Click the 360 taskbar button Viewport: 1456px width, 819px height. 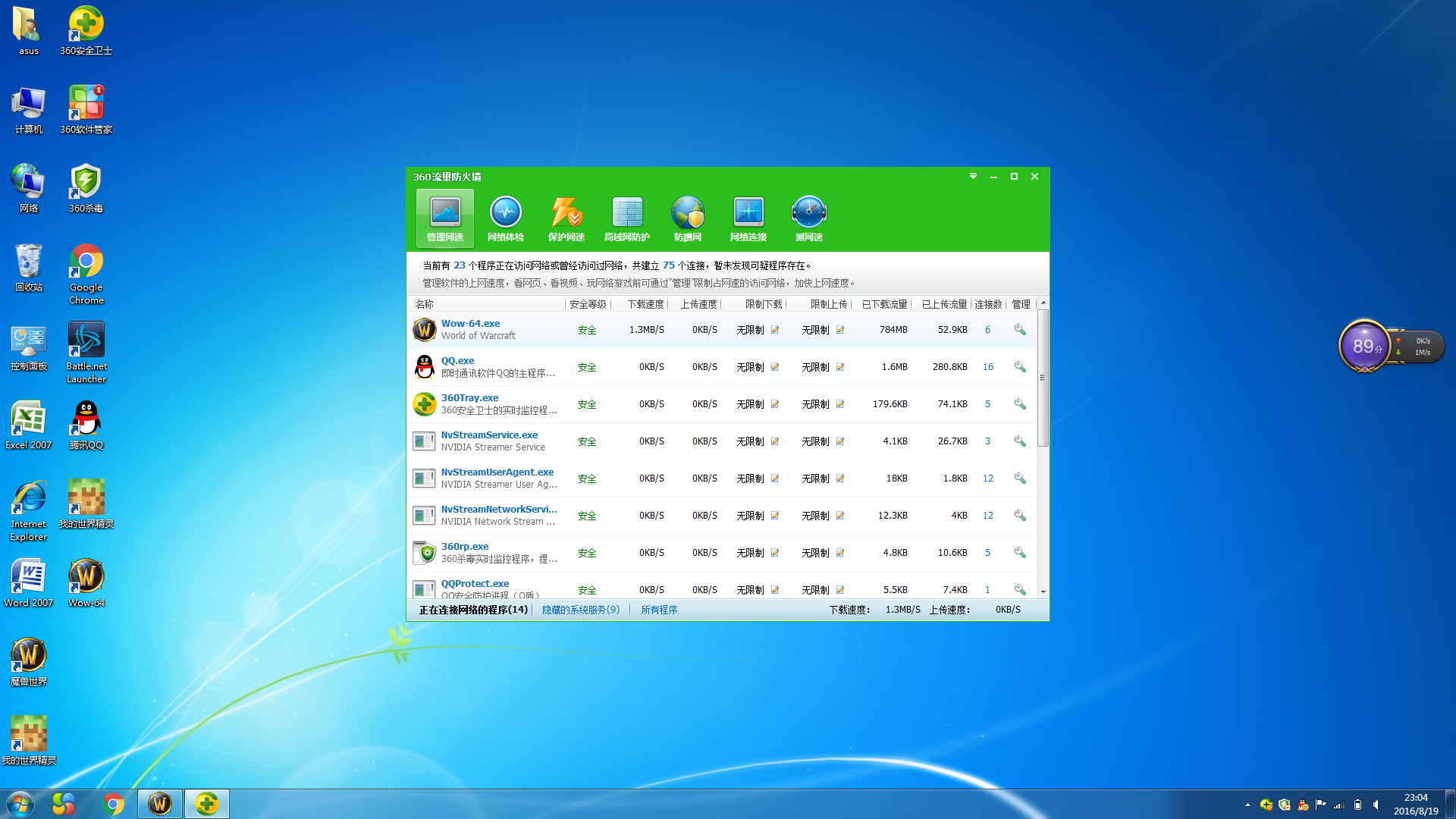[x=207, y=804]
